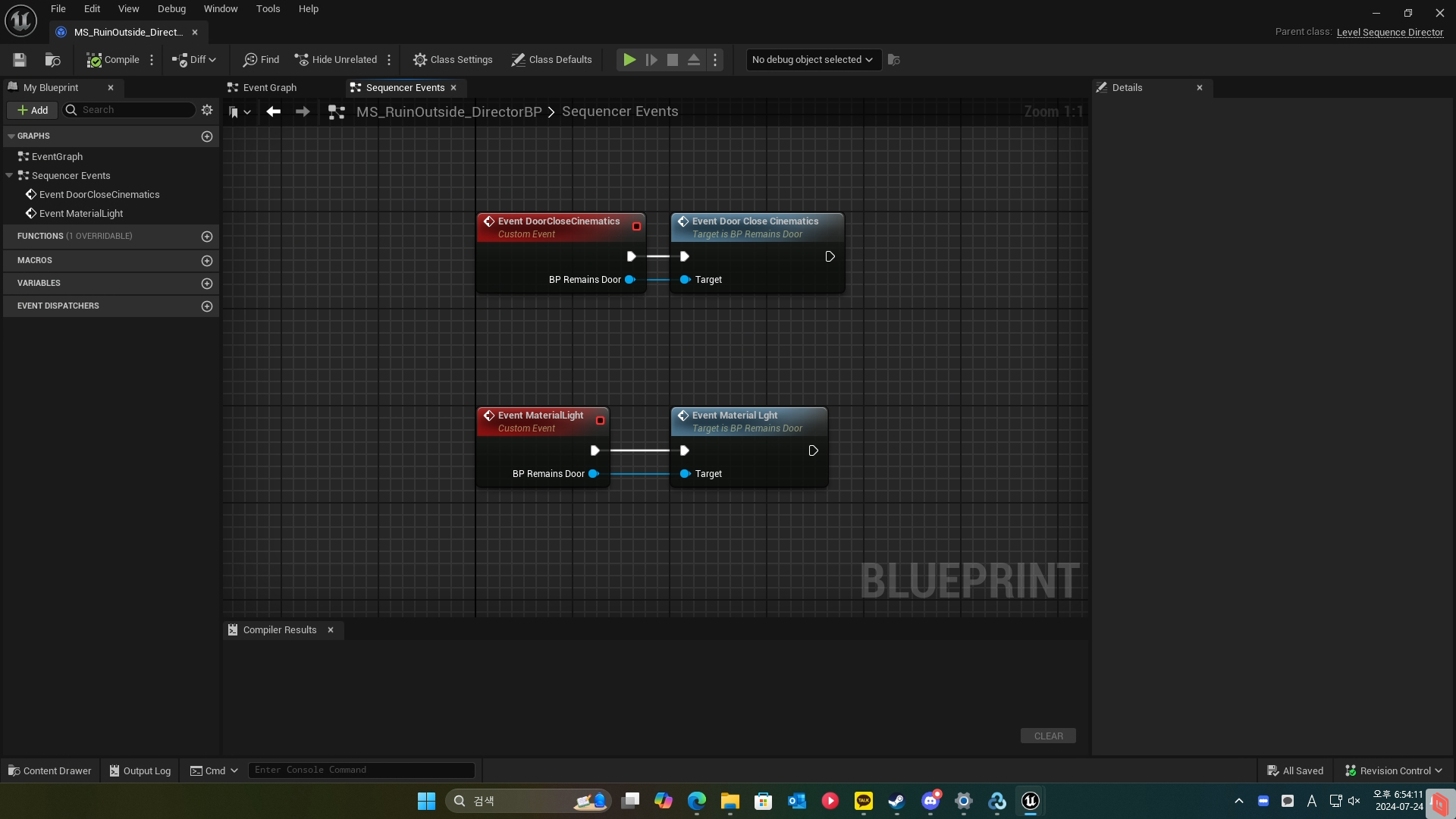Click MS_RuinOutside_DirectorBP breadcrumb
The width and height of the screenshot is (1456, 819).
coord(449,111)
